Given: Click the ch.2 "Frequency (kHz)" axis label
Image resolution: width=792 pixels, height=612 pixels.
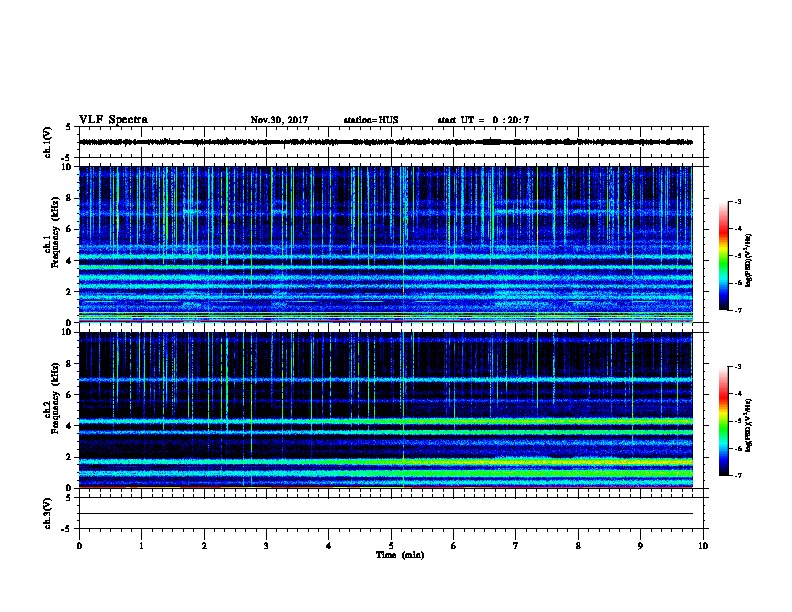Looking at the screenshot, I should [55, 398].
